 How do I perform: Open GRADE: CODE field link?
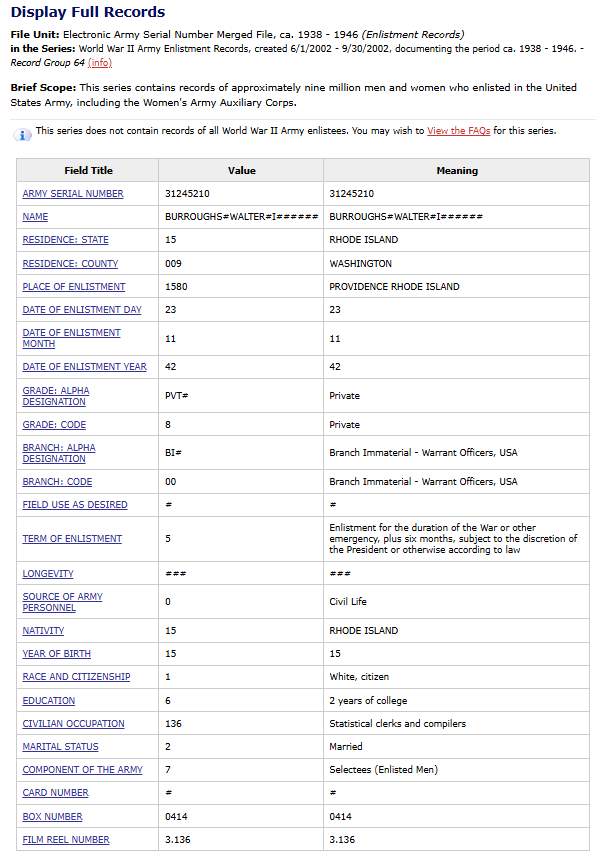coord(54,425)
